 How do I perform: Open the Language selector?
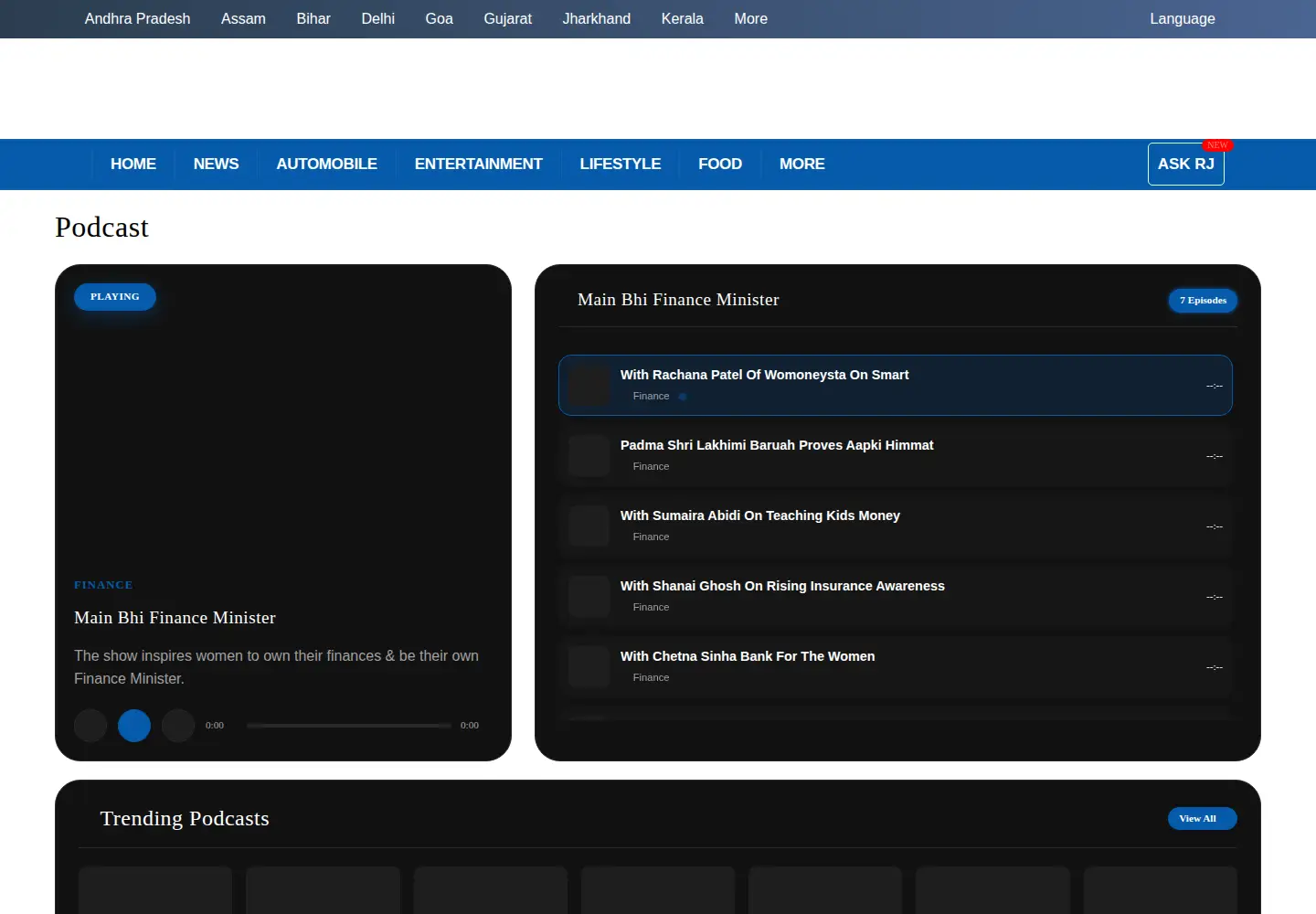(1183, 18)
